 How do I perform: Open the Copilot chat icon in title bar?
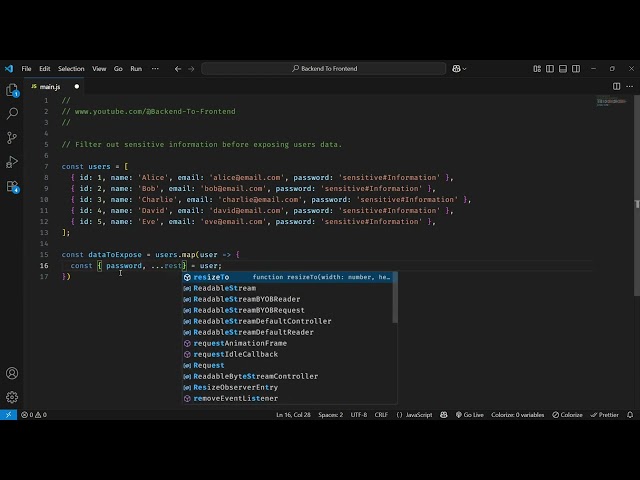point(456,69)
